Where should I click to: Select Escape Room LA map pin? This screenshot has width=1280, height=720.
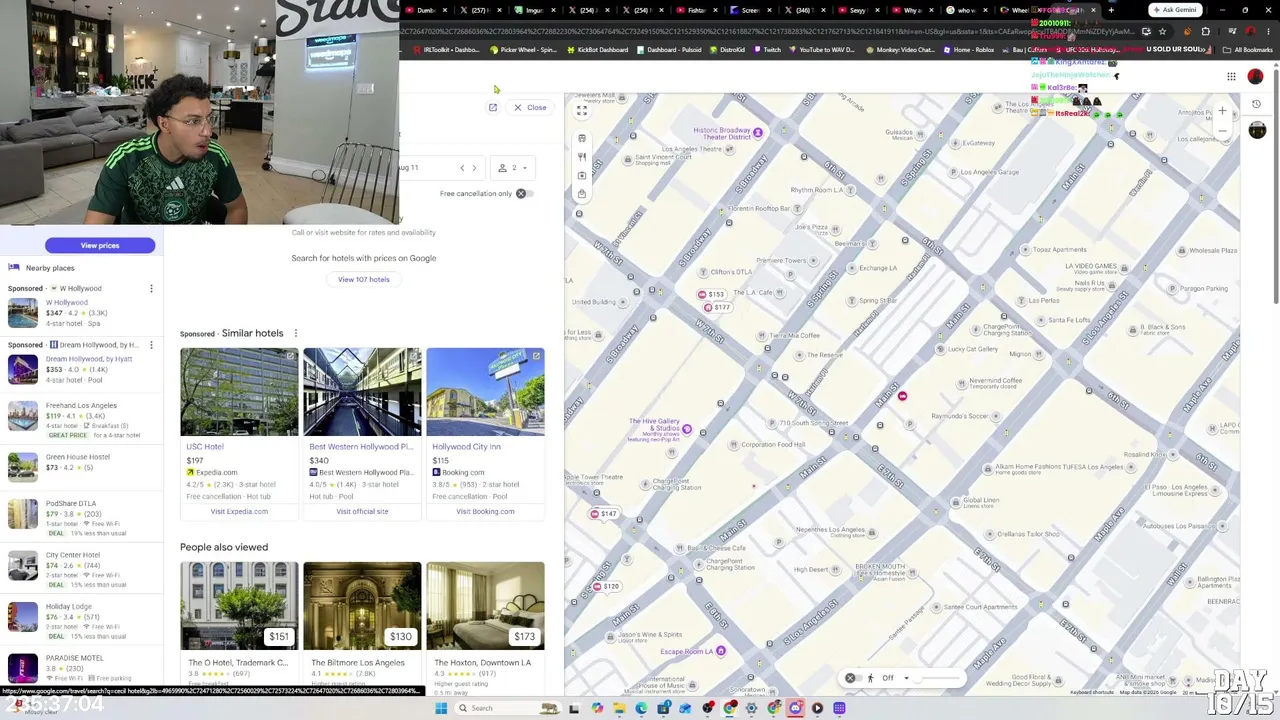pyautogui.click(x=720, y=651)
